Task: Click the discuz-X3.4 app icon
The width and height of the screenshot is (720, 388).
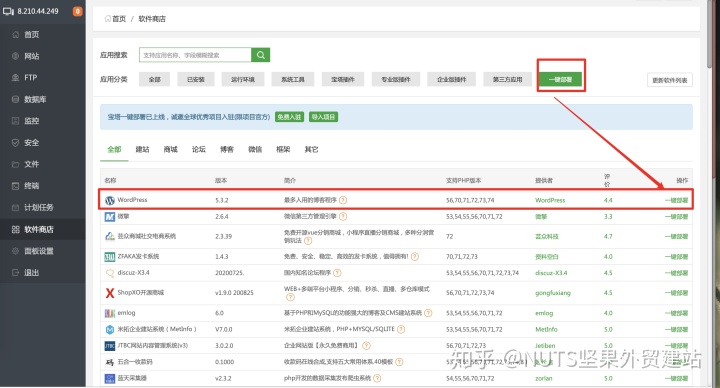Action: point(110,273)
